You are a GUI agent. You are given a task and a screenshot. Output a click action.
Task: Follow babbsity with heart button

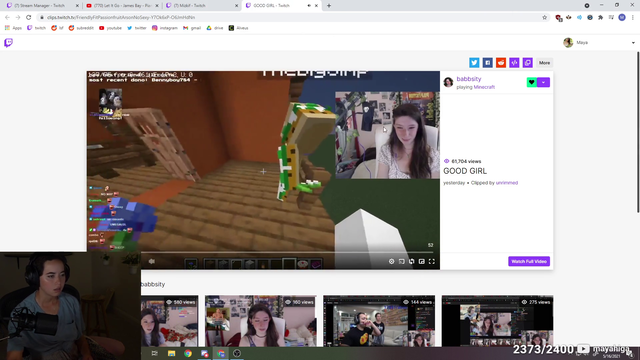[x=531, y=82]
